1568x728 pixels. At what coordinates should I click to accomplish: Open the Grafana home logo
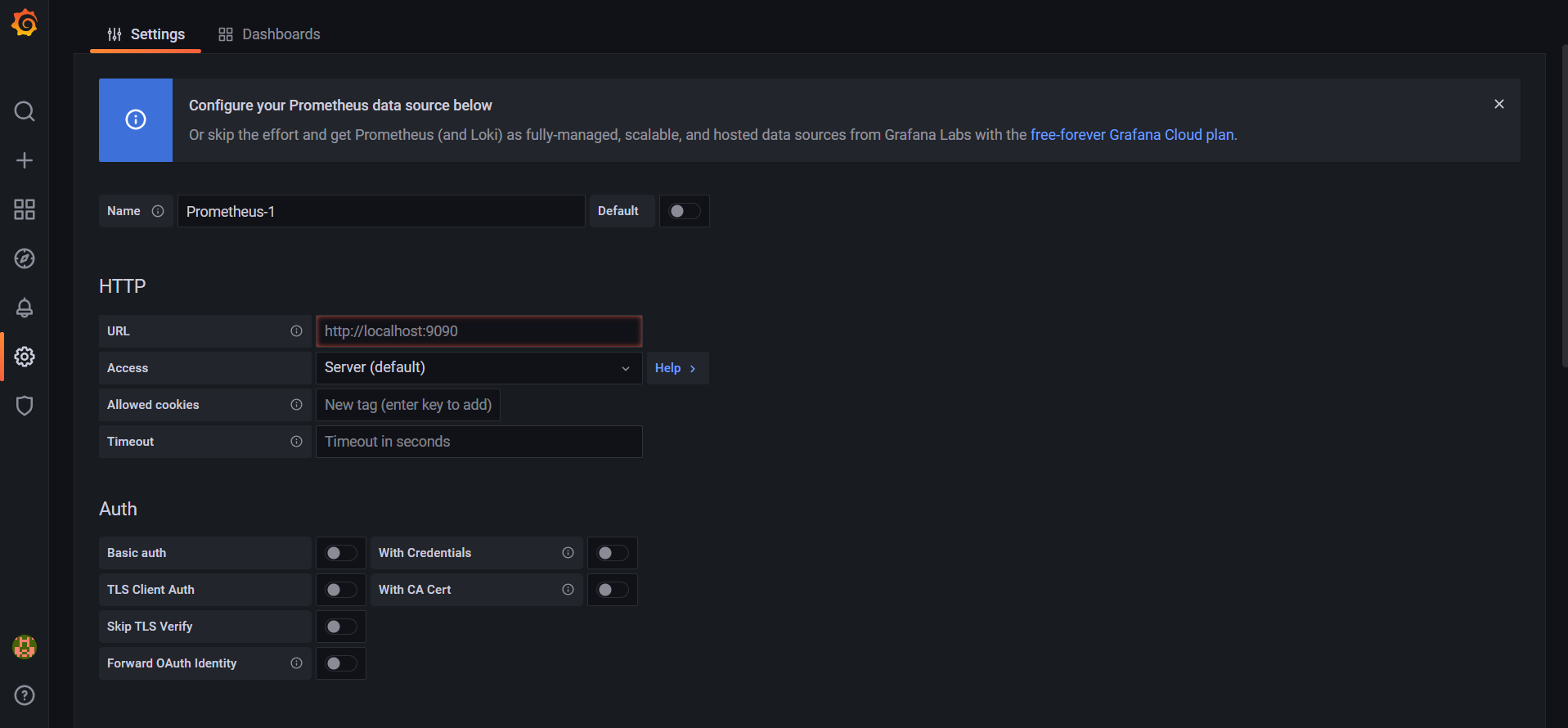point(25,23)
